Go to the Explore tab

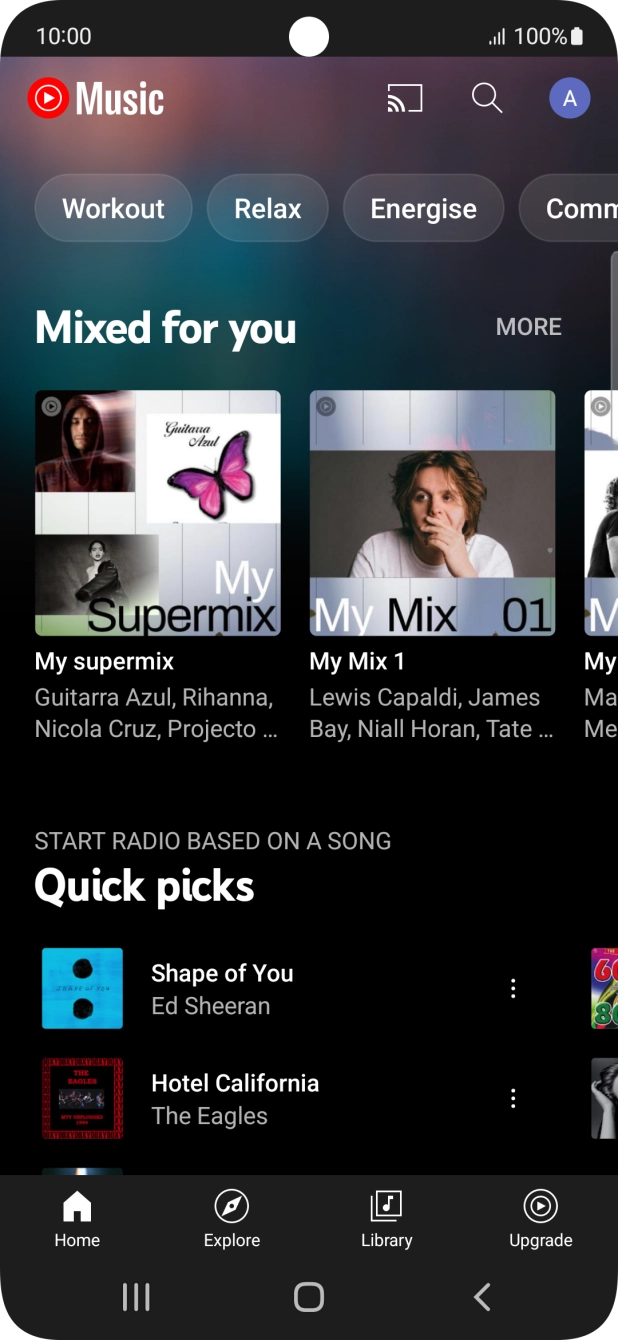click(x=232, y=1219)
